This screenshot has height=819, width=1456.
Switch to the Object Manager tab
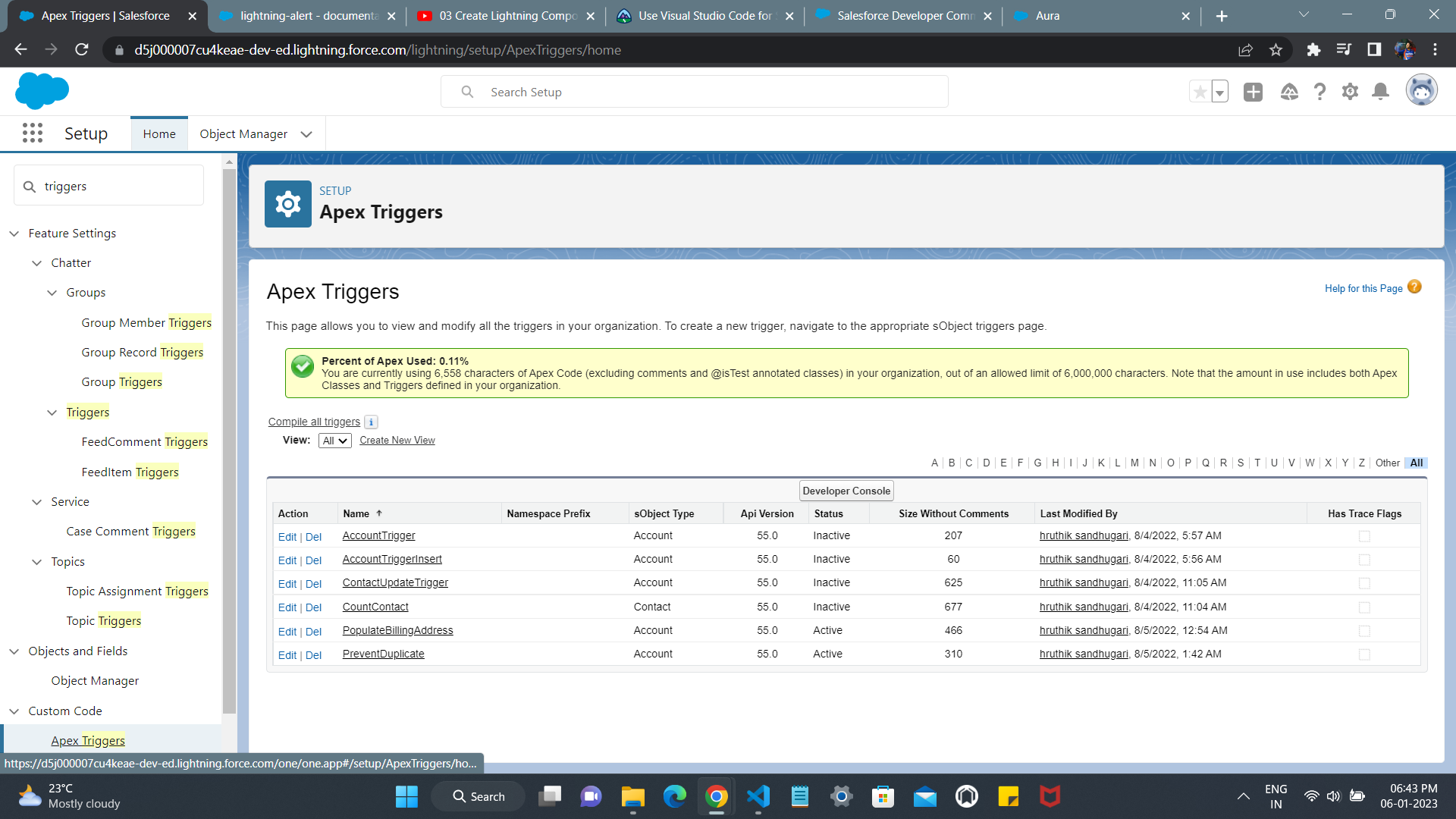(243, 134)
